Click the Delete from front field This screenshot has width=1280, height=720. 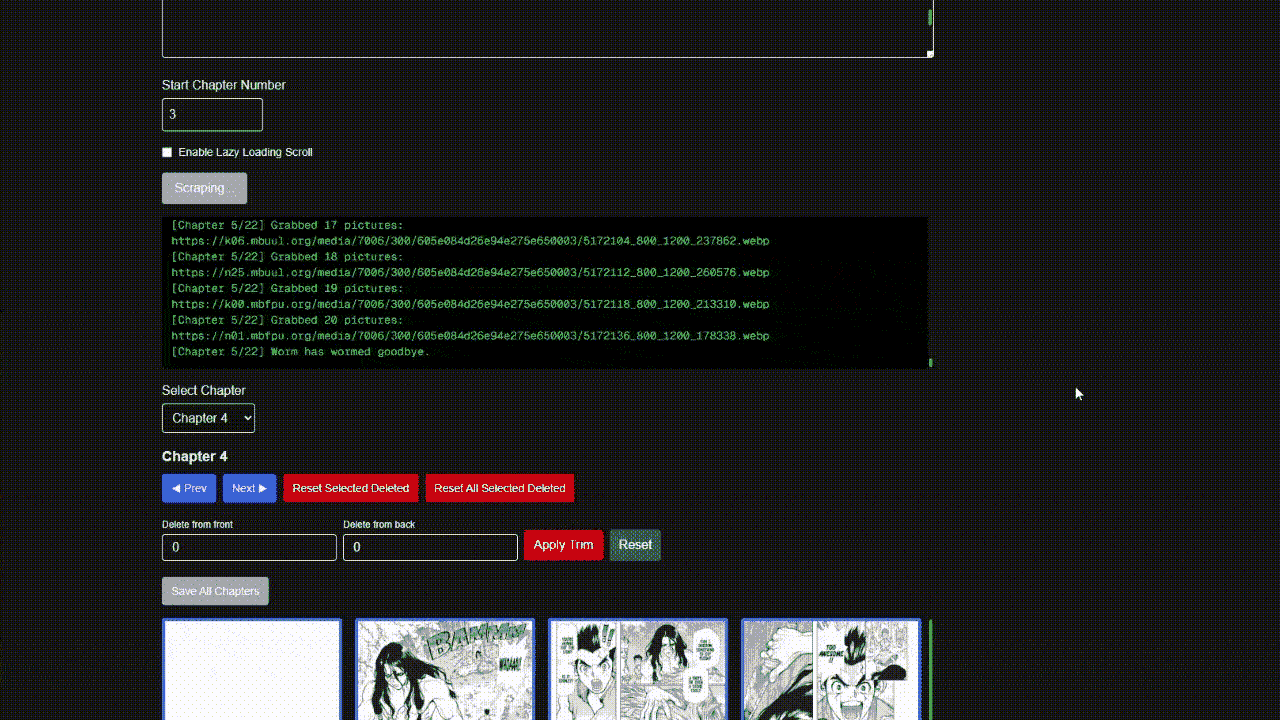tap(249, 547)
